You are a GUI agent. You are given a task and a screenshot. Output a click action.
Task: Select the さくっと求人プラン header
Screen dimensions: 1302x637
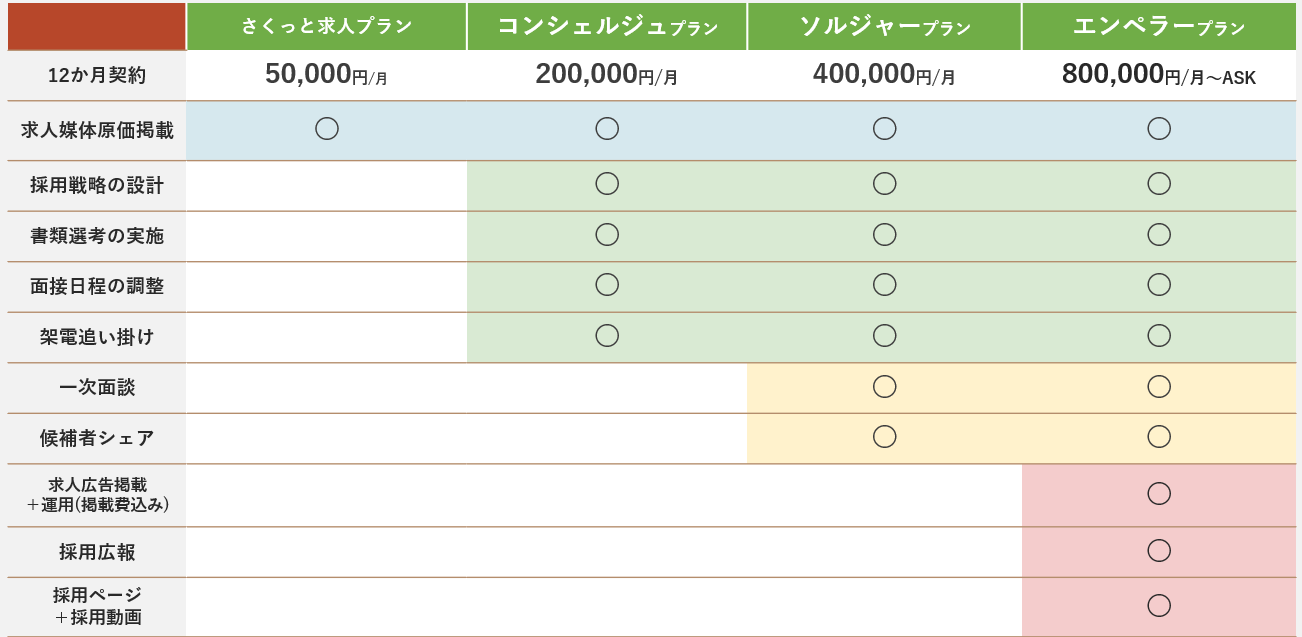(326, 26)
